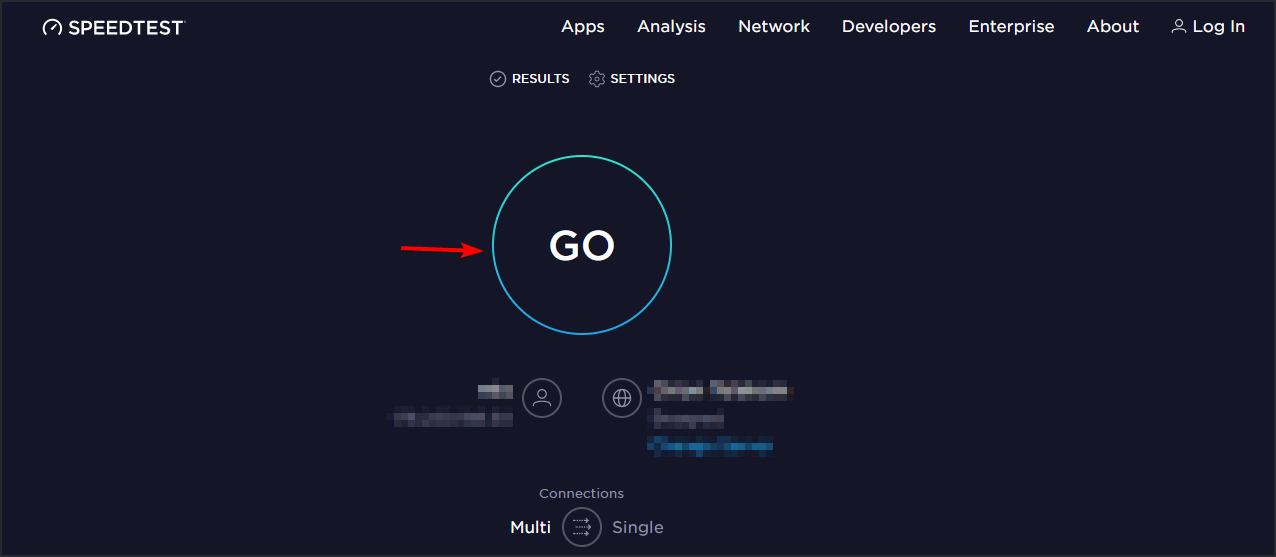The height and width of the screenshot is (557, 1276).
Task: Open the Apps menu
Action: point(583,27)
